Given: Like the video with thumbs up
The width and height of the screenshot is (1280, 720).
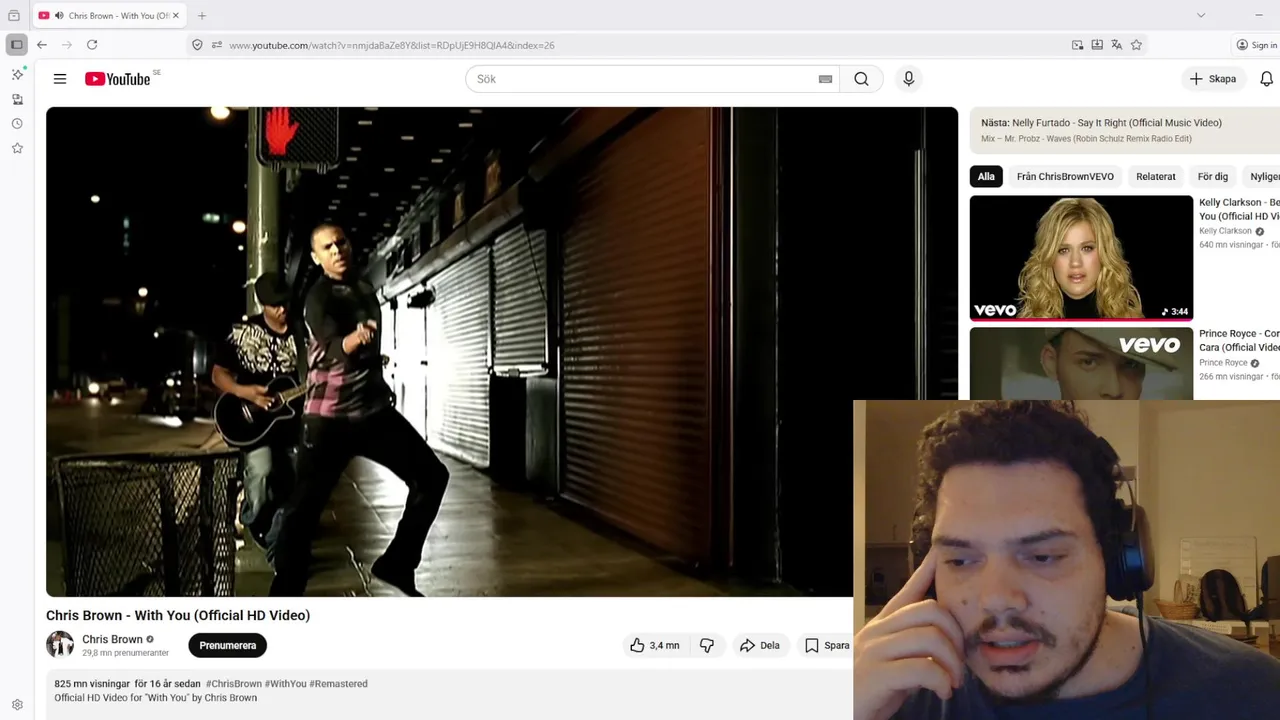Looking at the screenshot, I should point(654,645).
